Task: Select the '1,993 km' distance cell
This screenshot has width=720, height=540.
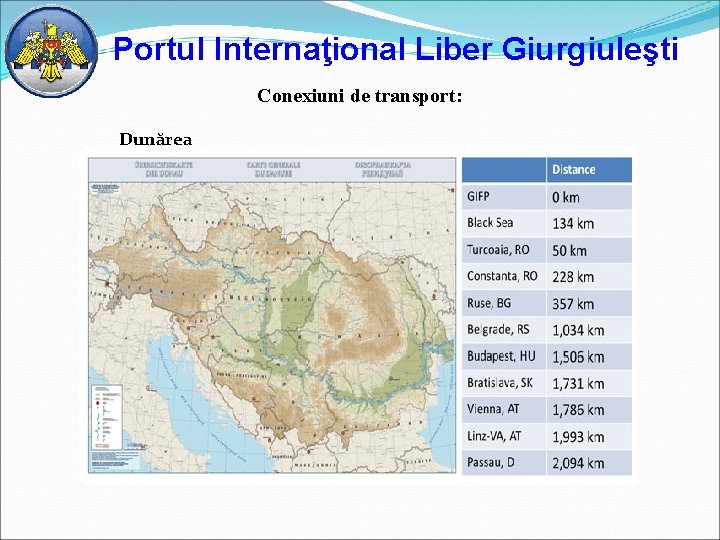Action: 589,436
